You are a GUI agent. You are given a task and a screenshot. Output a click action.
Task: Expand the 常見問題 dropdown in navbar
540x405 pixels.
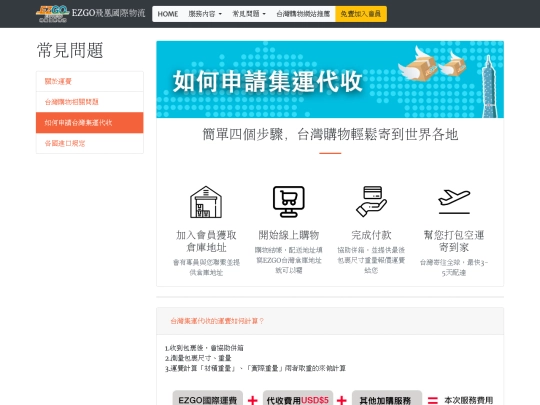249,14
